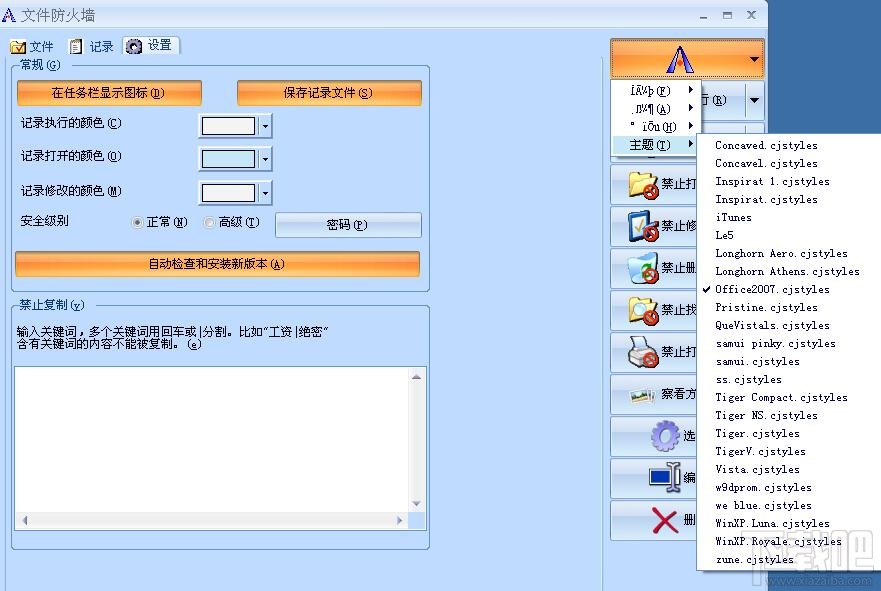Expand the dropdown arrow on orange logo button
The image size is (881, 591).
754,59
